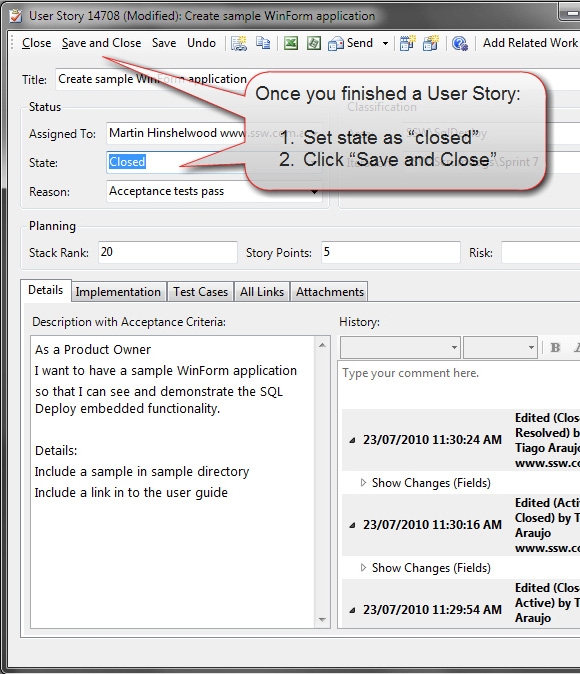580x674 pixels.
Task: Open the Test Cases tab
Action: (200, 292)
